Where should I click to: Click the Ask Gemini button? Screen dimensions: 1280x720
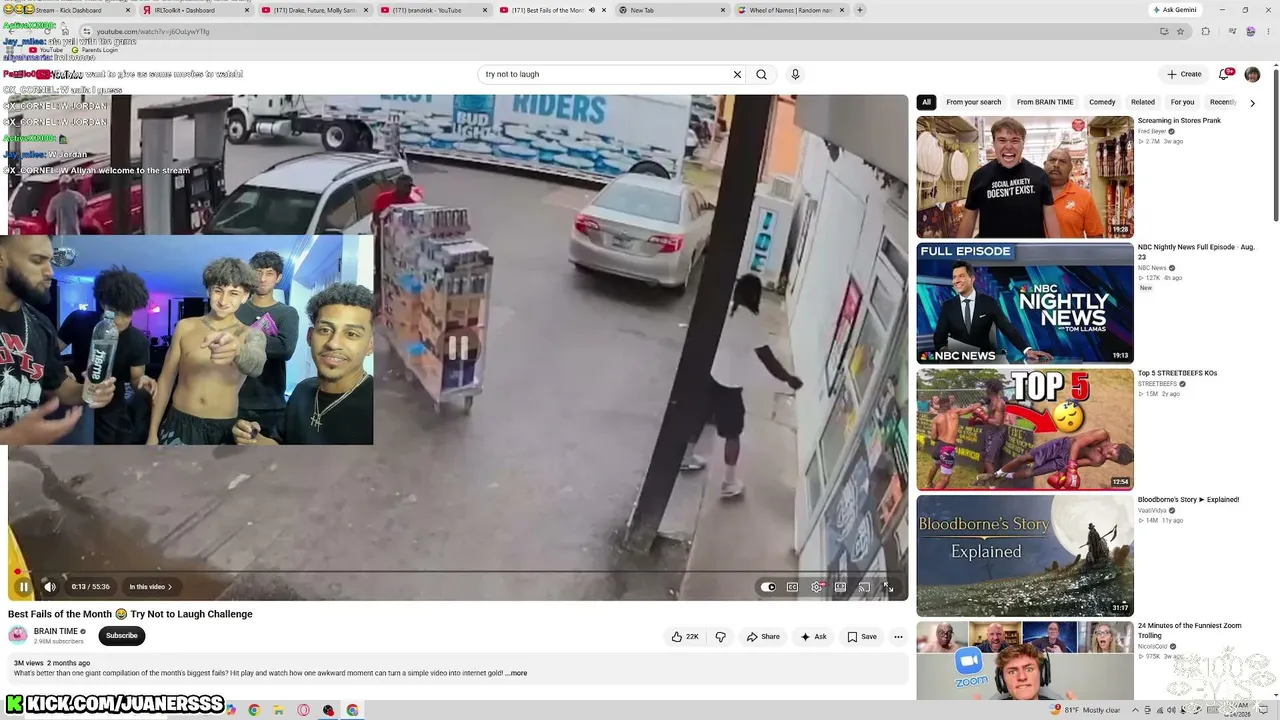pyautogui.click(x=1174, y=10)
